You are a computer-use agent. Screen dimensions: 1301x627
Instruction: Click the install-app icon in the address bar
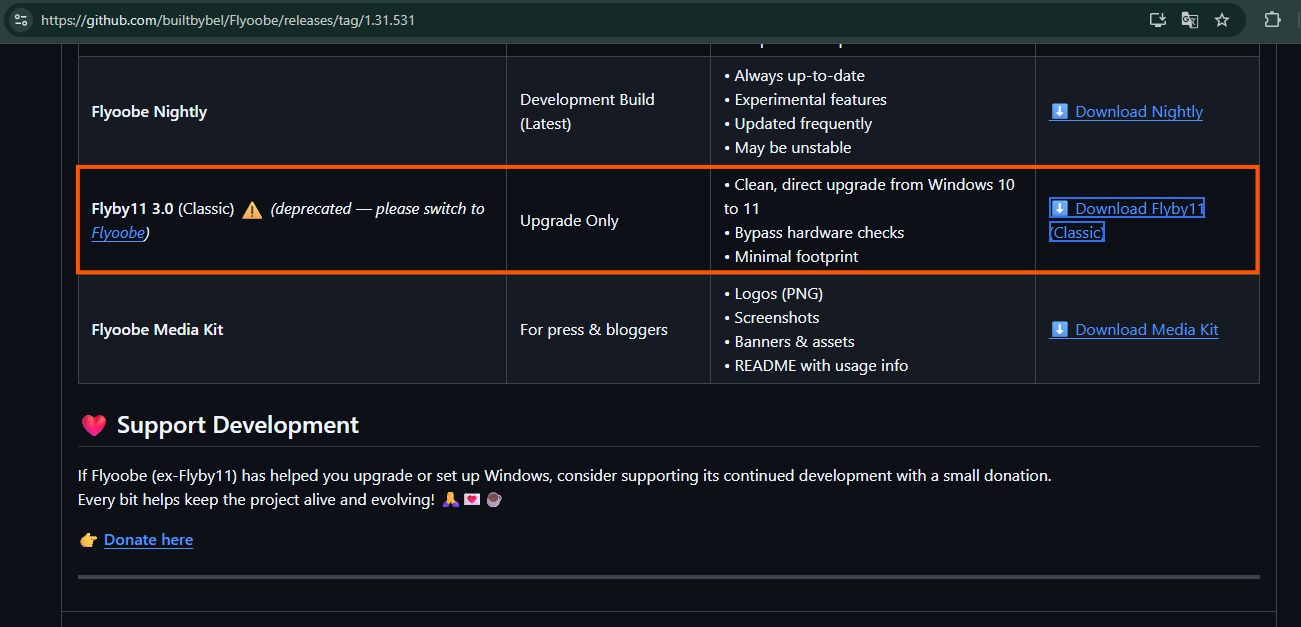point(1157,19)
